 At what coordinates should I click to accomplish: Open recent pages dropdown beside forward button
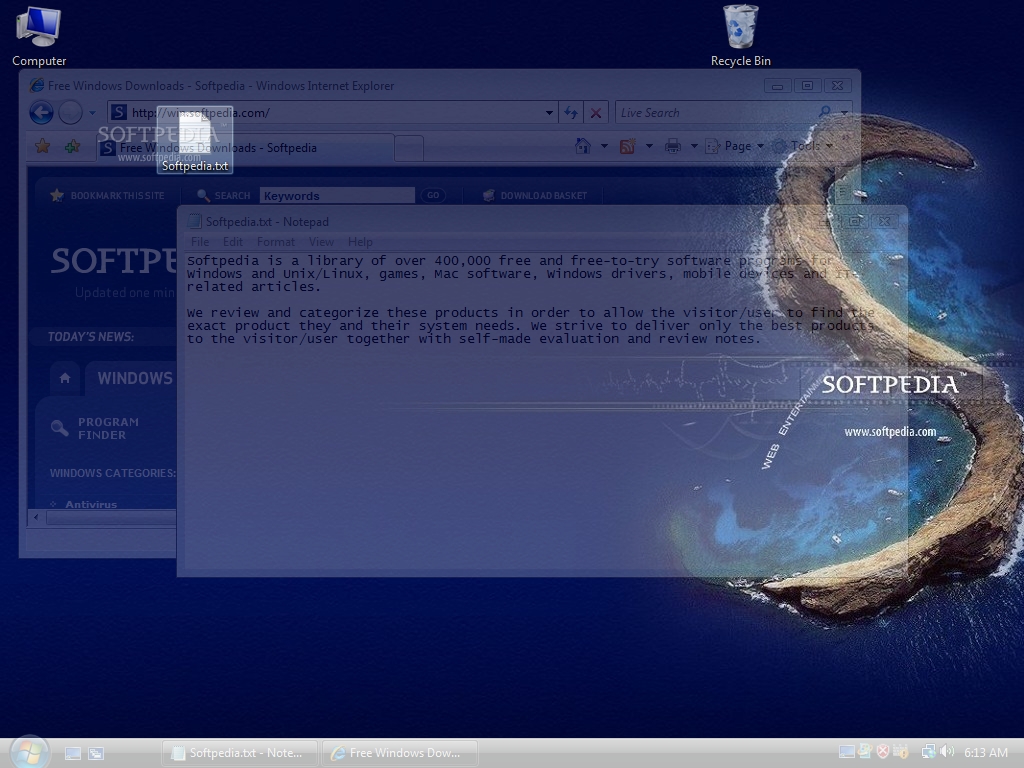[93, 113]
